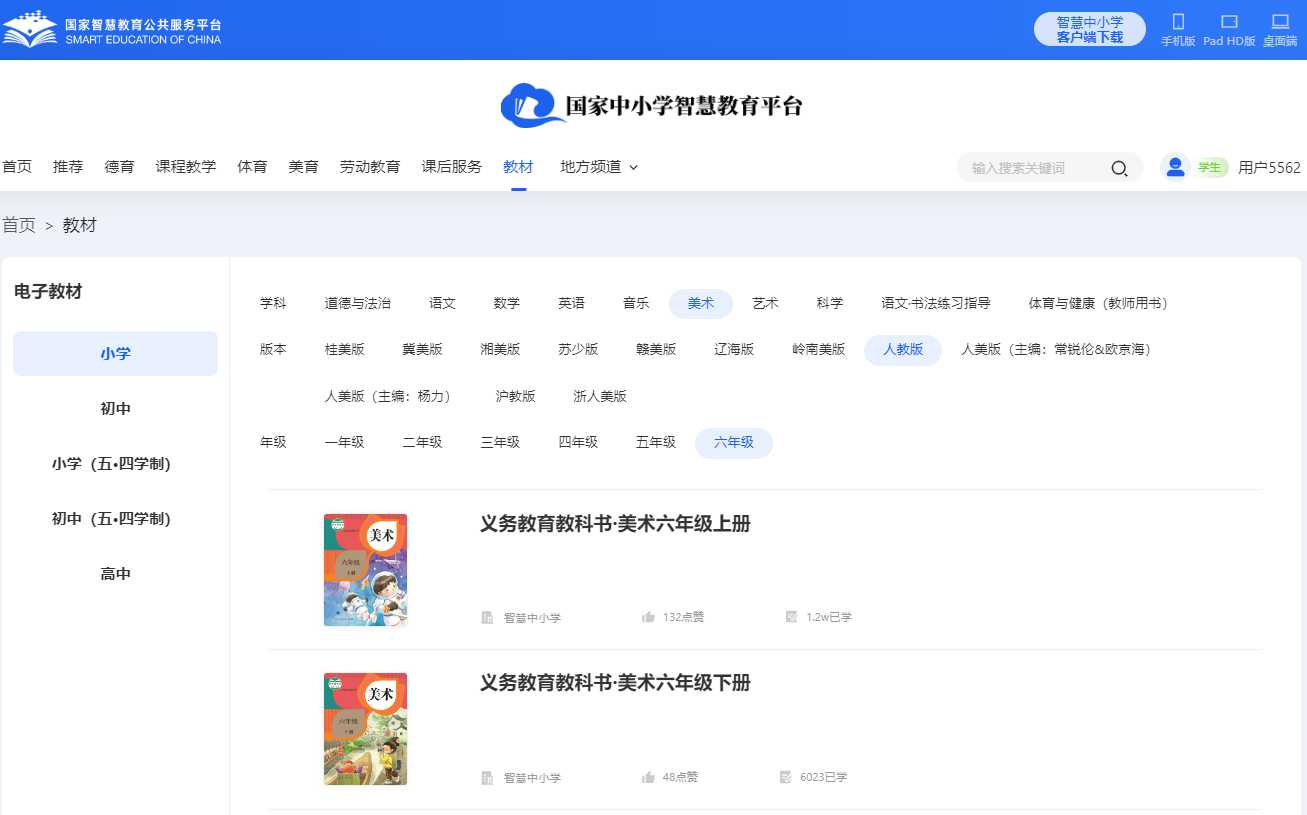The height and width of the screenshot is (815, 1307).
Task: Filter by 六年级 grade
Action: coord(734,443)
